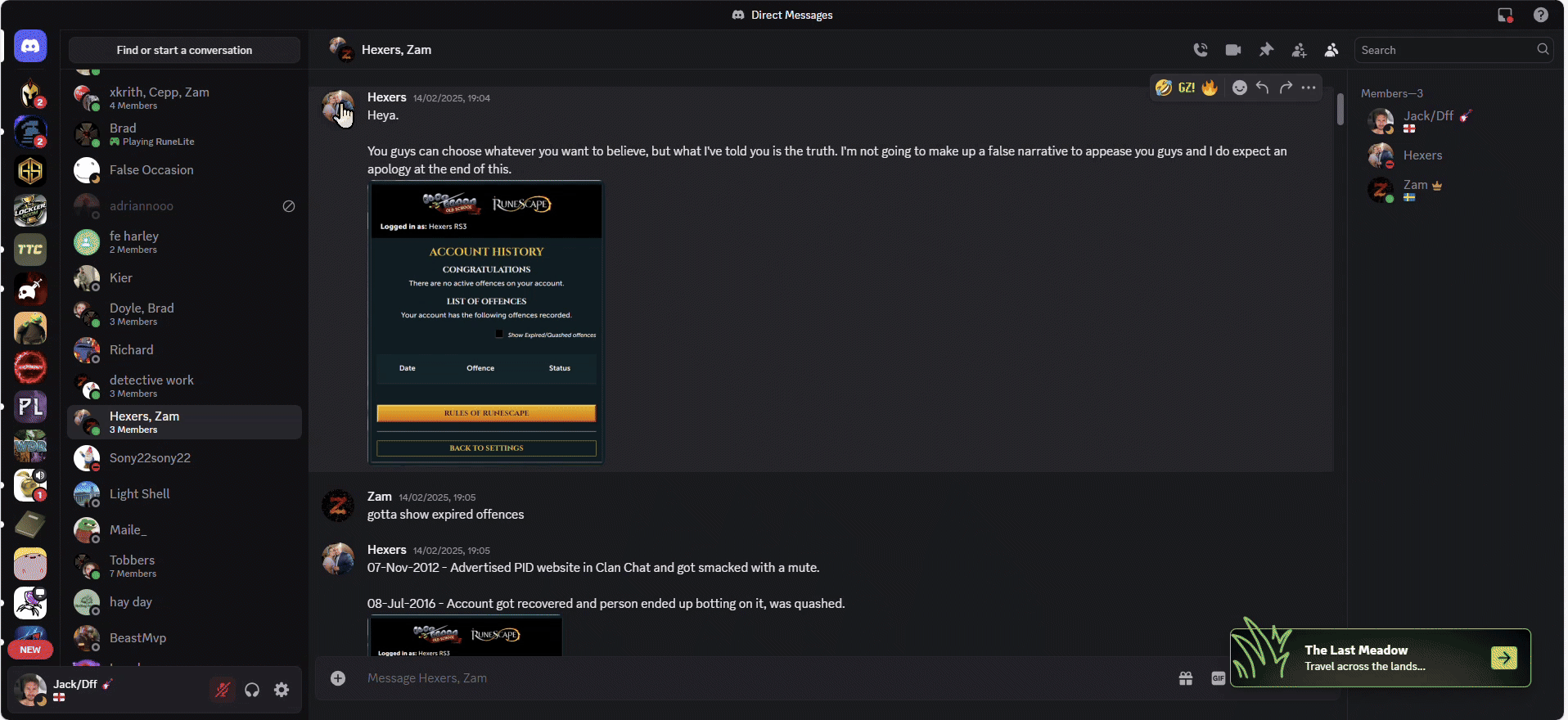Click the chat search field
Image resolution: width=1568 pixels, height=720 pixels.
pyautogui.click(x=1453, y=50)
